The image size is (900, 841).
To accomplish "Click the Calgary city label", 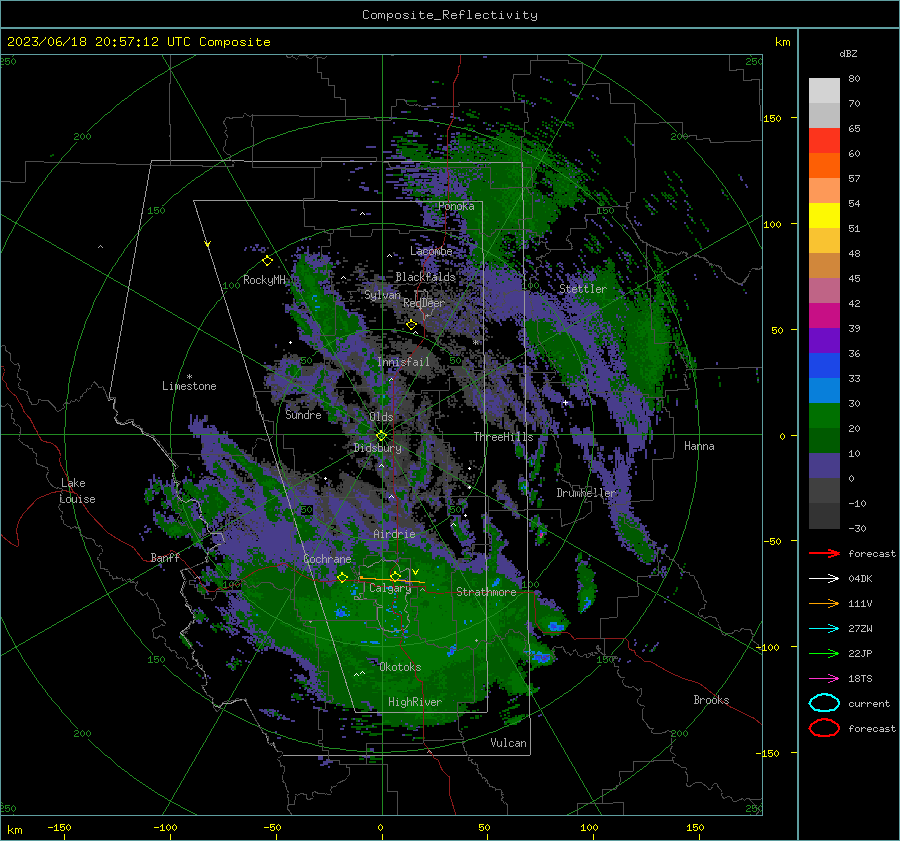I will (x=390, y=588).
